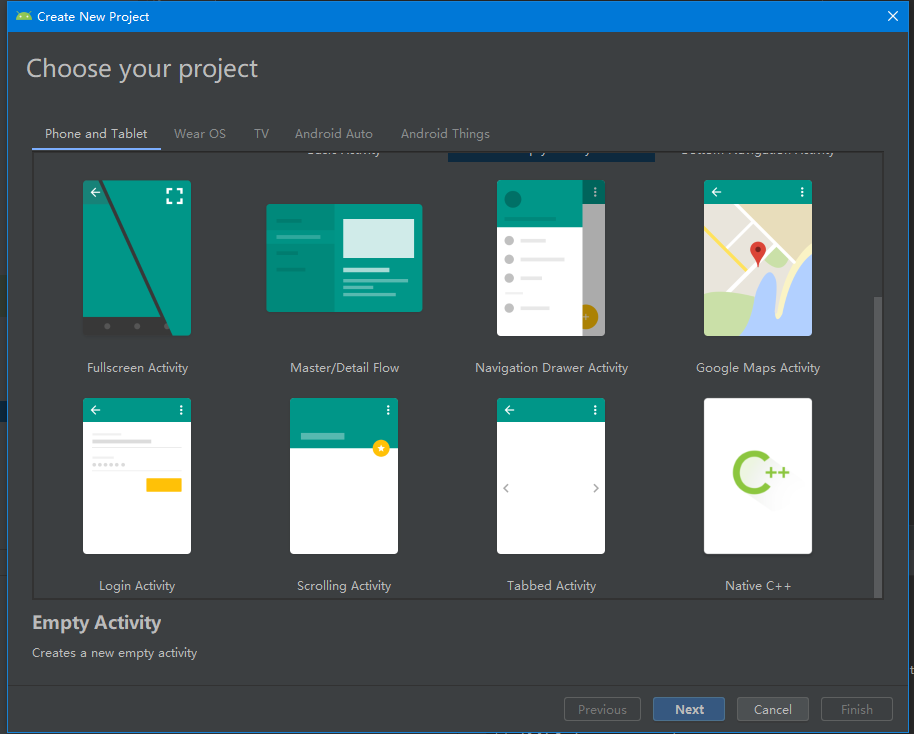Viewport: 914px width, 734px height.
Task: Click the Cancel button
Action: (x=773, y=709)
